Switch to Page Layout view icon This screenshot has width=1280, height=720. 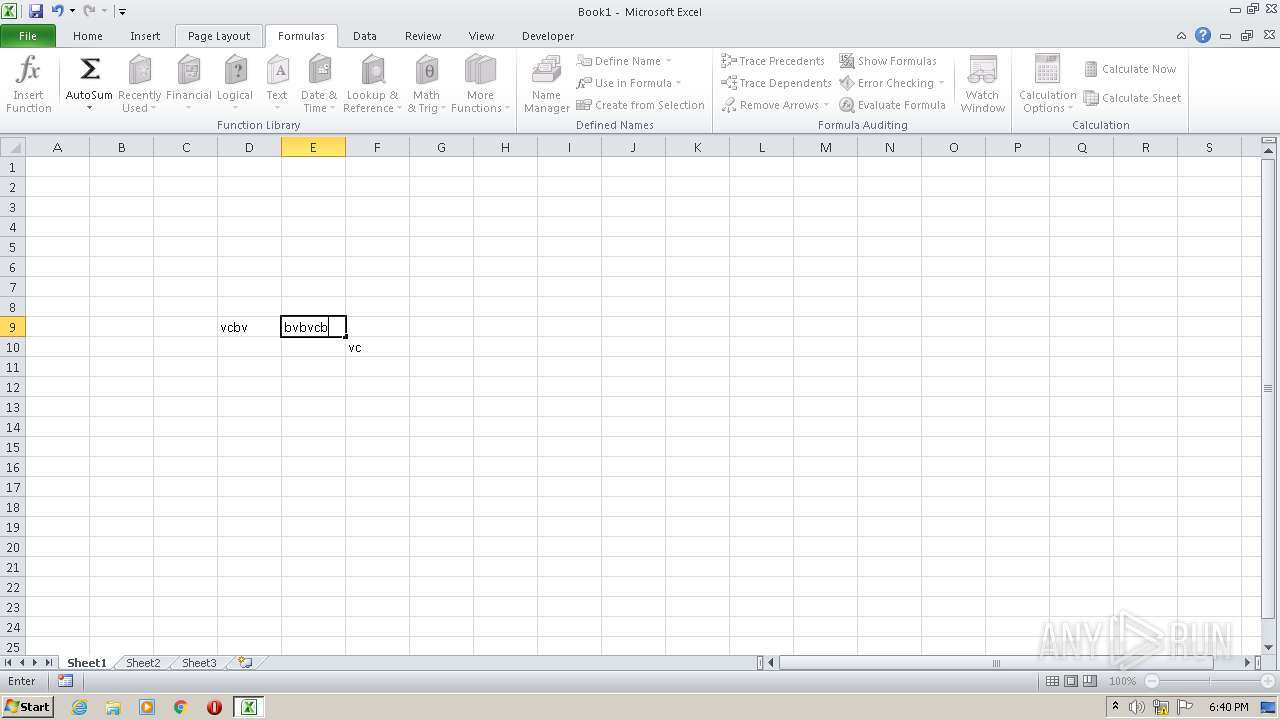pyautogui.click(x=1071, y=681)
